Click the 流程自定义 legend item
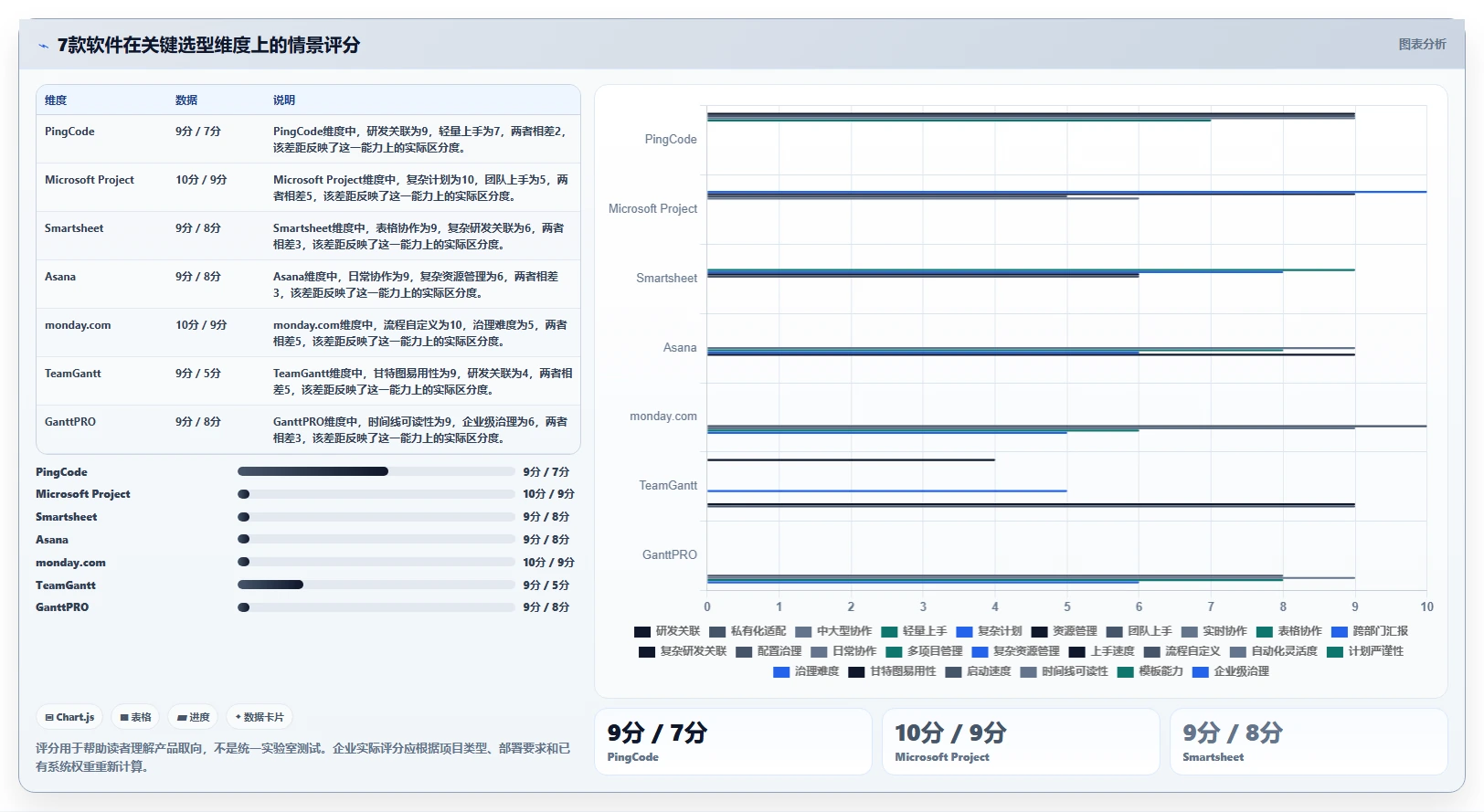1484x812 pixels. click(x=1182, y=651)
